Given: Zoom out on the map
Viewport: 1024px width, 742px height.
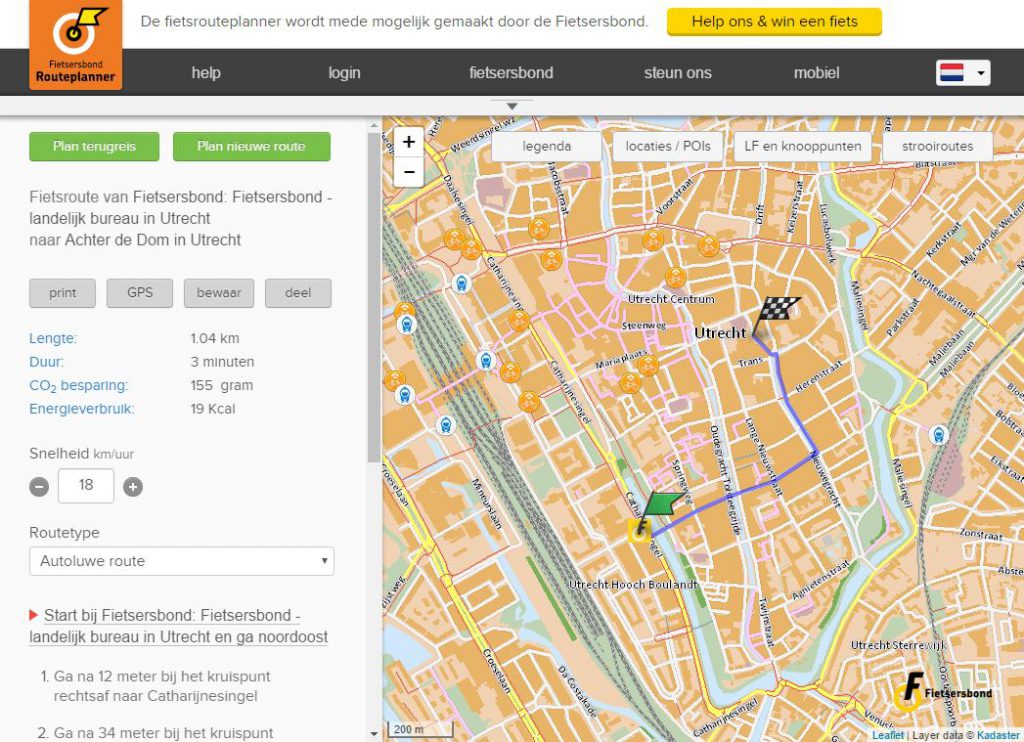Looking at the screenshot, I should [409, 172].
